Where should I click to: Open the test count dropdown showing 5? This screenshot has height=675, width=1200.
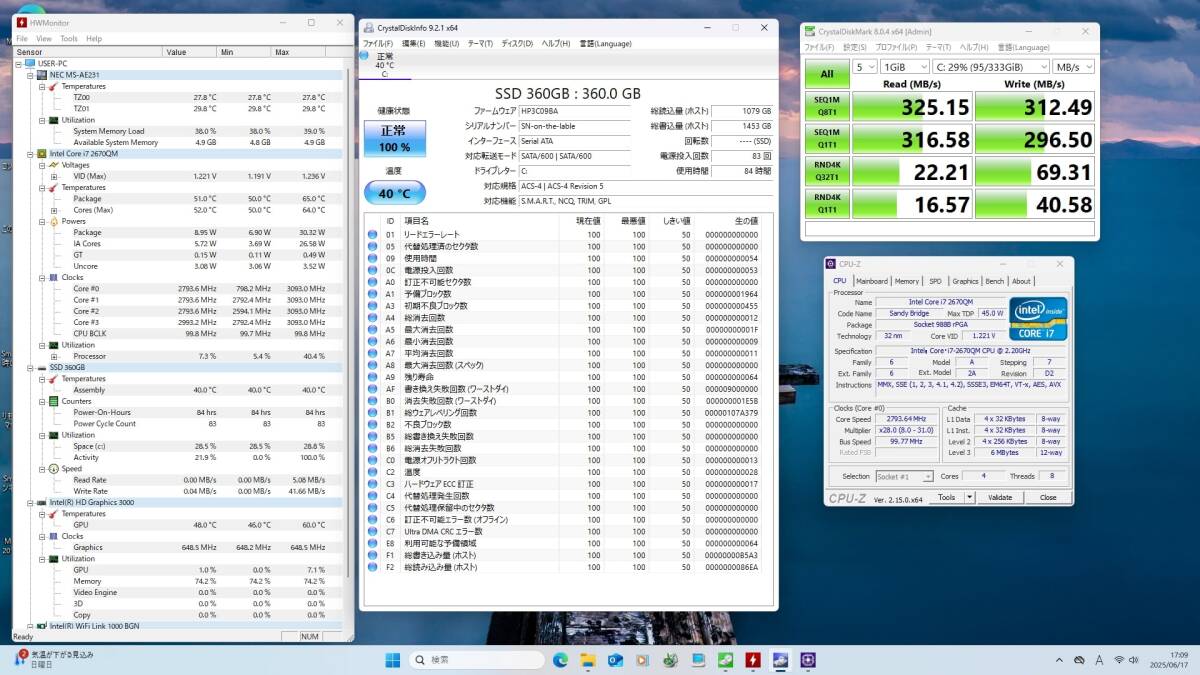pyautogui.click(x=864, y=67)
